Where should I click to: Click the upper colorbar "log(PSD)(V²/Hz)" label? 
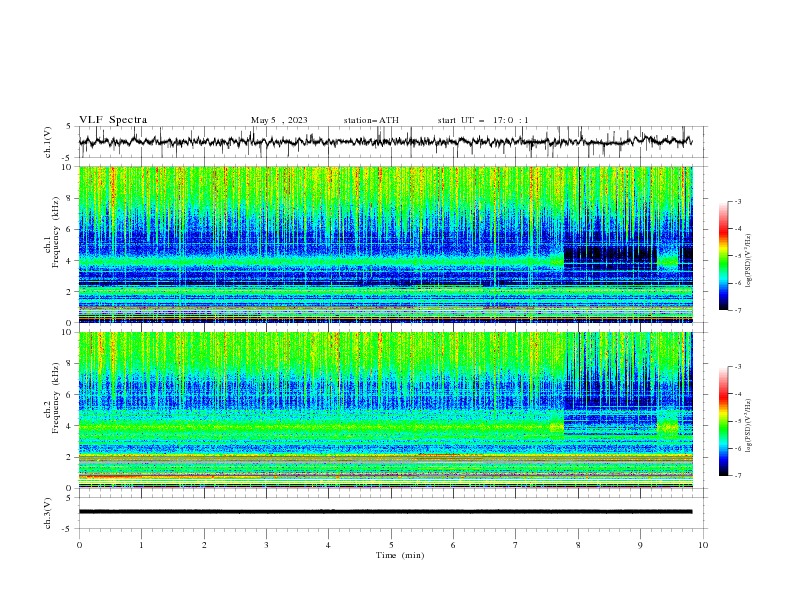coord(748,261)
